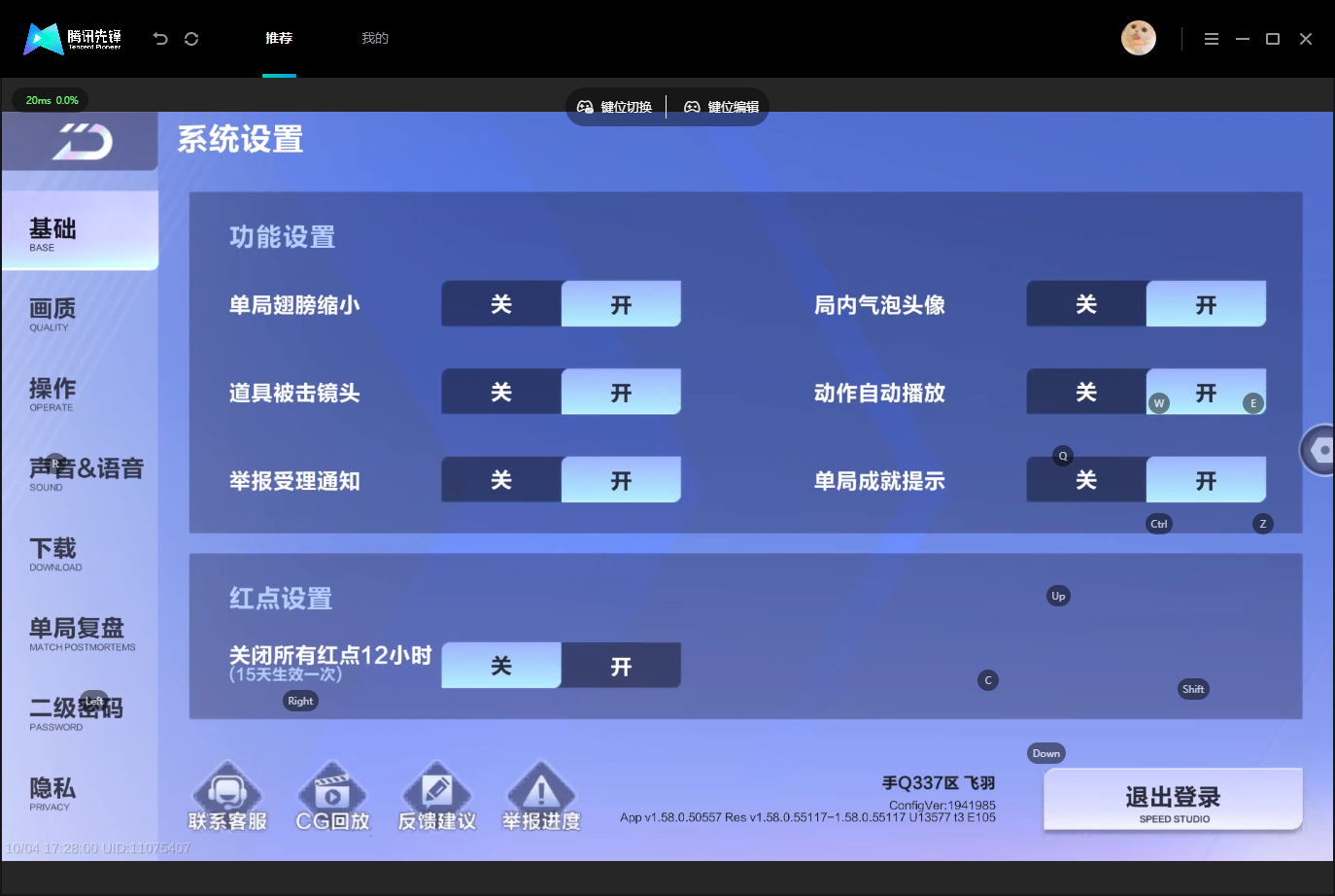Switch to the 我的 tab
Viewport: 1335px width, 896px height.
[375, 39]
